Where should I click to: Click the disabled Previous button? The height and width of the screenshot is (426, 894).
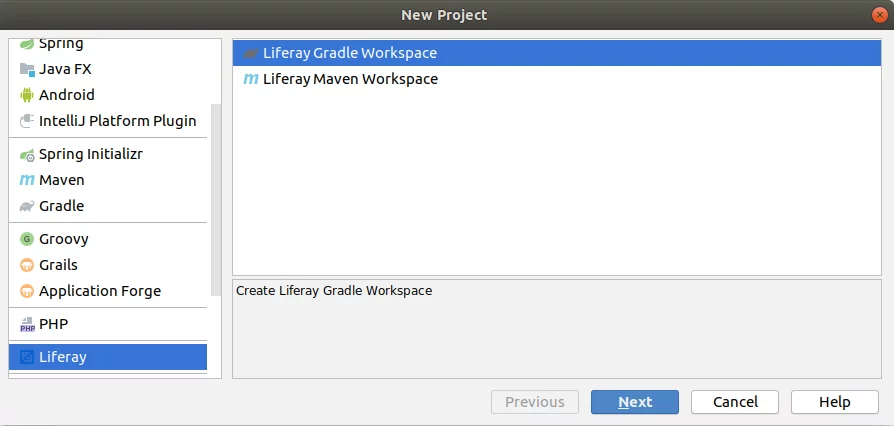(x=535, y=402)
